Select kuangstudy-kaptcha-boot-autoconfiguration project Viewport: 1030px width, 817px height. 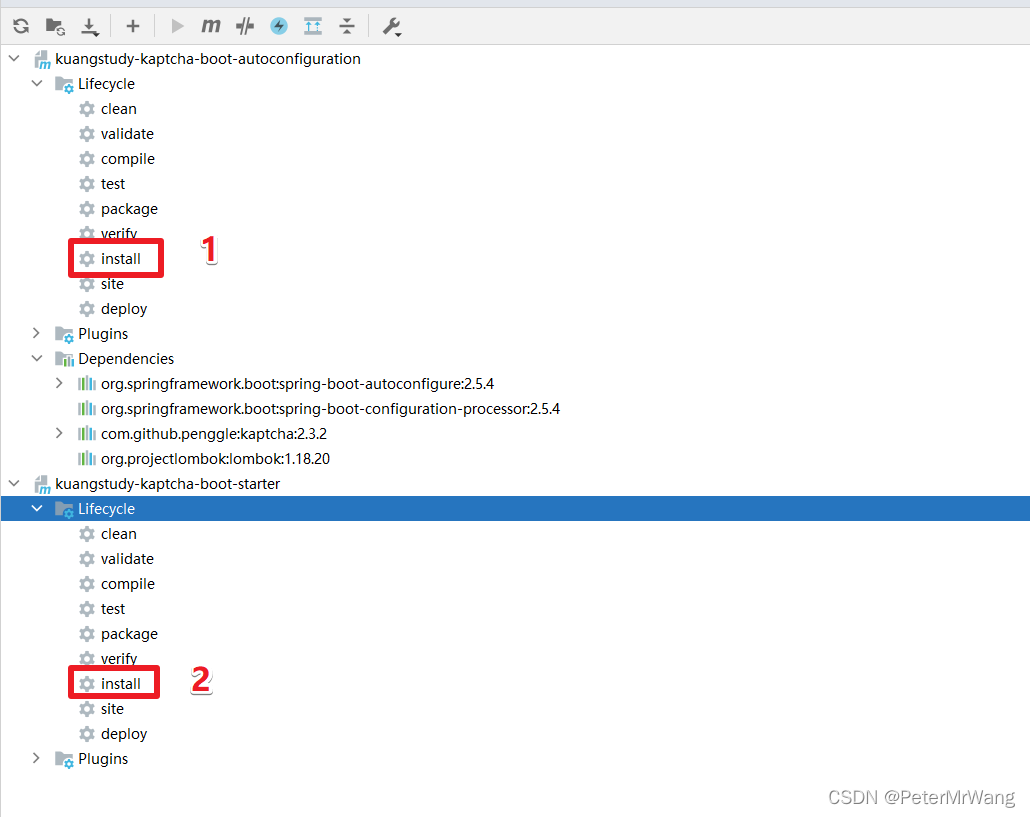tap(208, 59)
